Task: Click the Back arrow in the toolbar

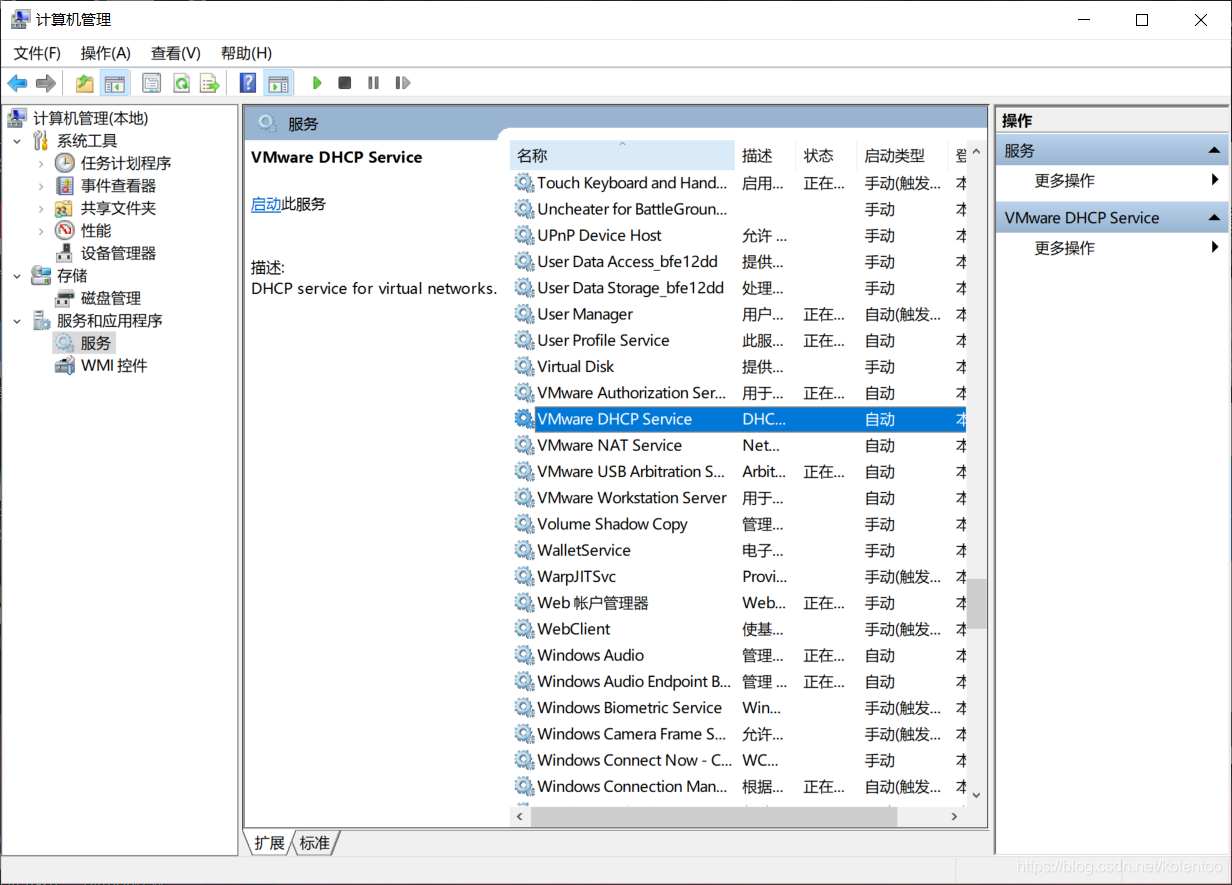Action: coord(17,83)
